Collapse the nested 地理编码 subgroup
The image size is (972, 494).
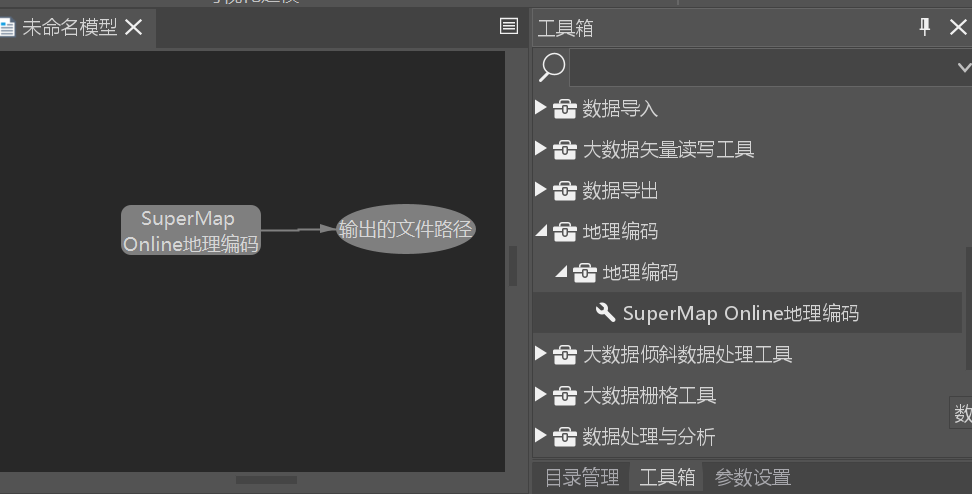click(x=561, y=272)
